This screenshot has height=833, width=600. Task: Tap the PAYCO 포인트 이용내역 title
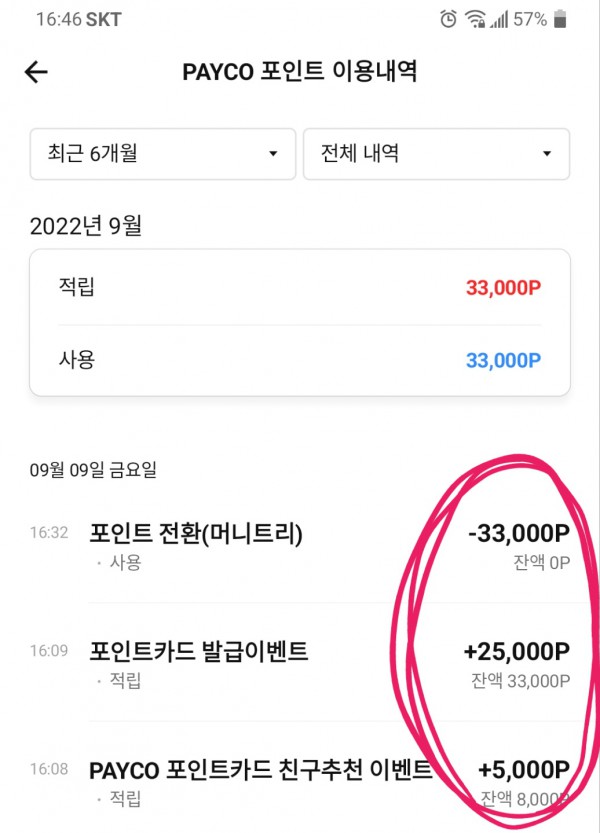pos(300,72)
